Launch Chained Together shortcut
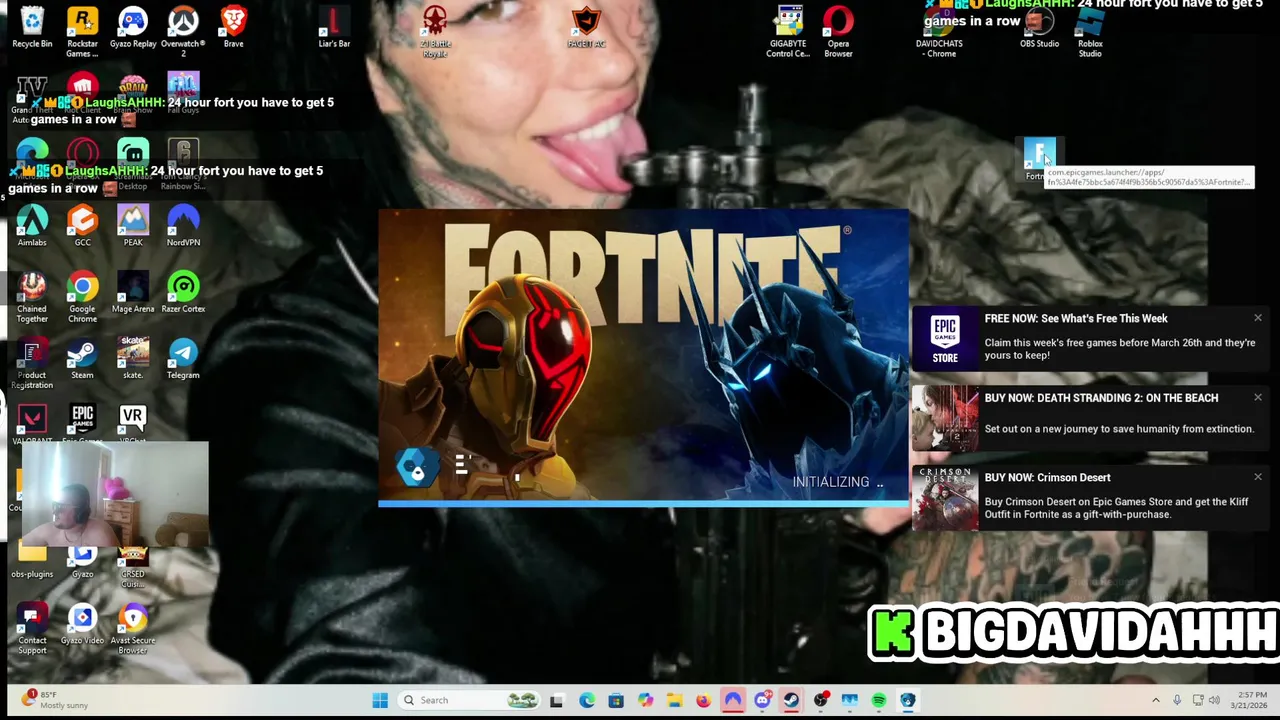Image resolution: width=1280 pixels, height=720 pixels. [x=32, y=297]
